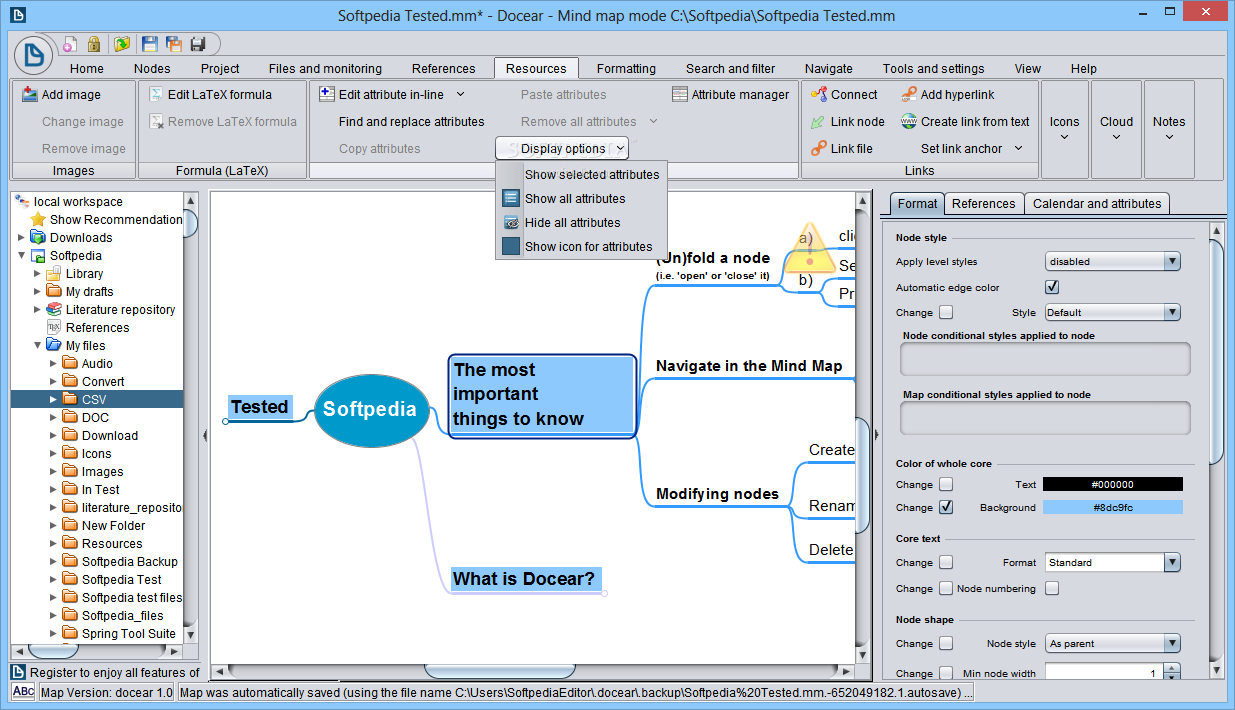
Task: Click the Link file chain icon
Action: pos(818,149)
